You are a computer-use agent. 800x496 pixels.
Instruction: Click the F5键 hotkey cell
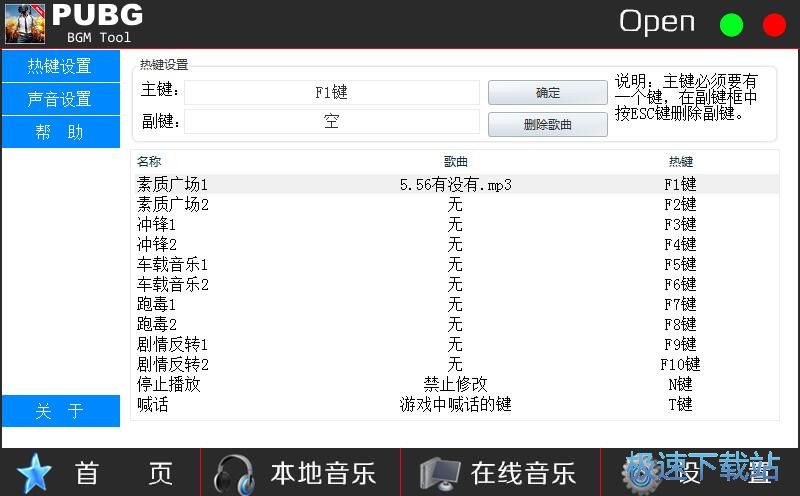681,264
